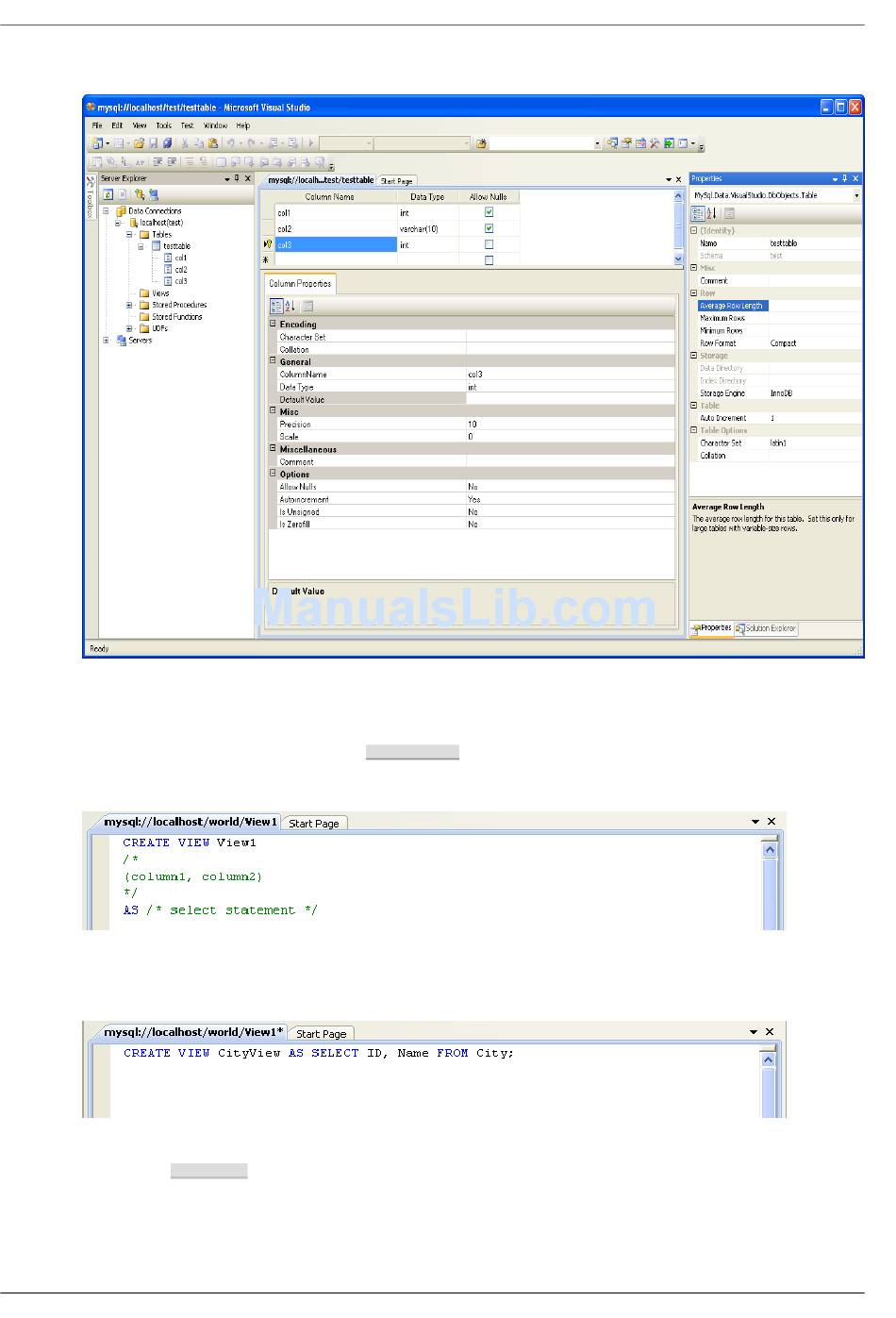This screenshot has width=896, height=1318.
Task: Collapse the Data Connections tree node
Action: coord(107,210)
